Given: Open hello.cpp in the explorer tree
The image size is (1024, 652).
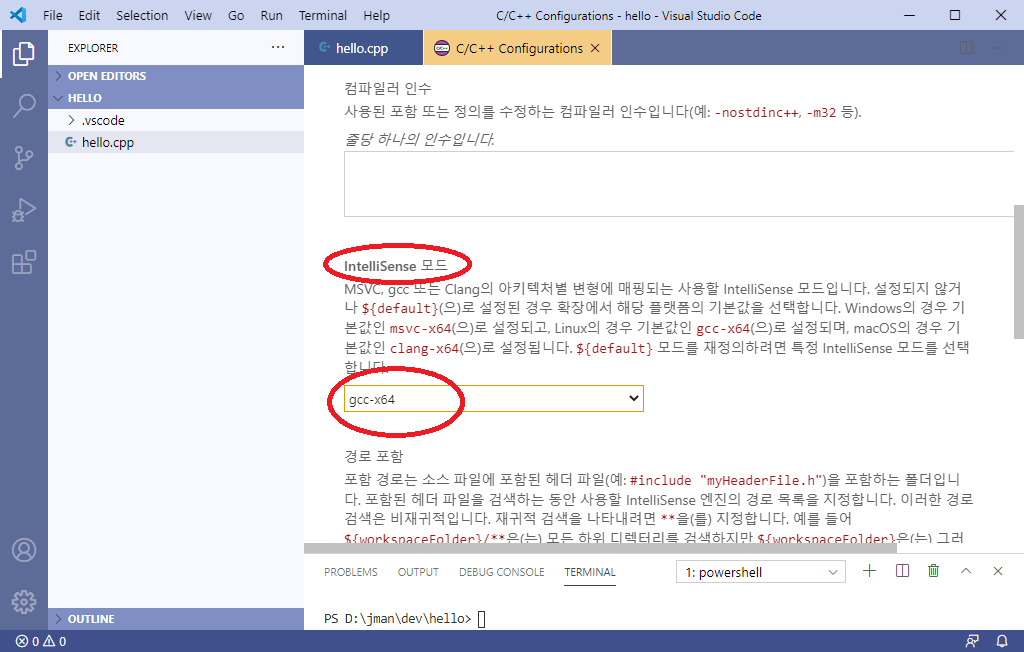Looking at the screenshot, I should 176,142.
